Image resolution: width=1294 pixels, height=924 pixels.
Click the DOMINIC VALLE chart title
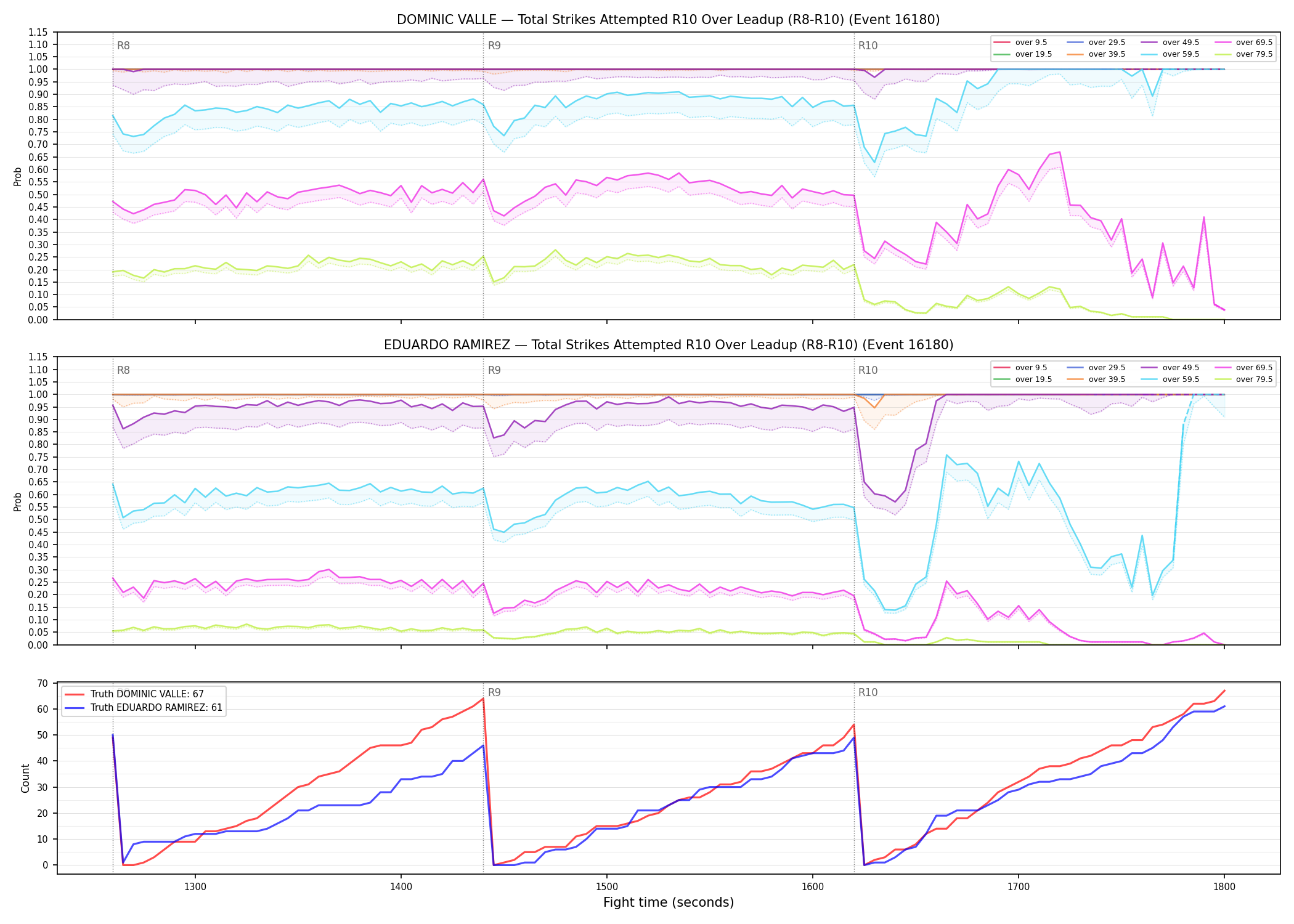click(668, 20)
